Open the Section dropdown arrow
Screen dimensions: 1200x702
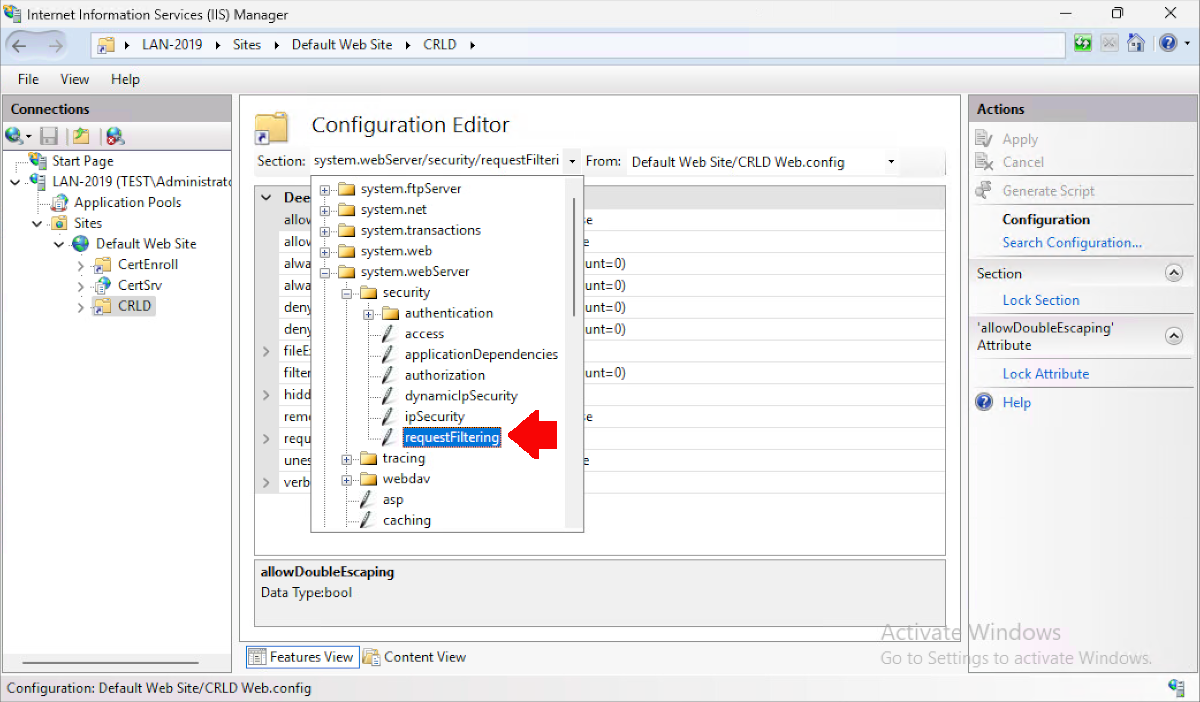[x=571, y=161]
